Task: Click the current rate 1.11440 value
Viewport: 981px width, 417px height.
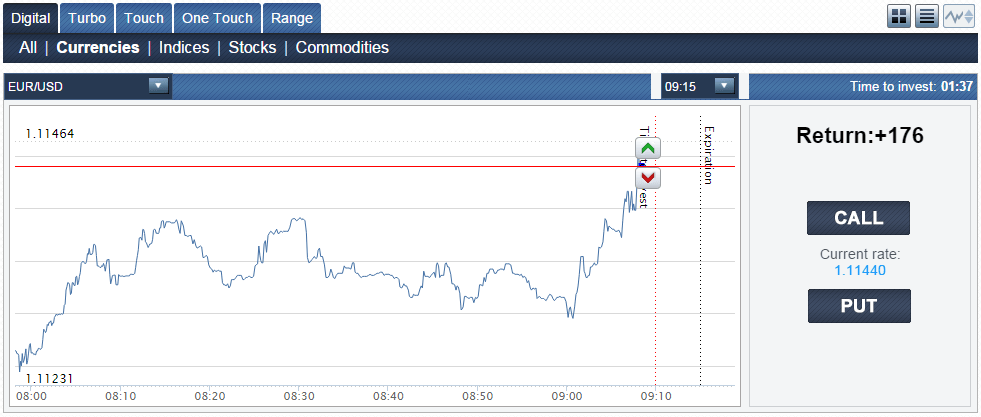Action: point(860,270)
